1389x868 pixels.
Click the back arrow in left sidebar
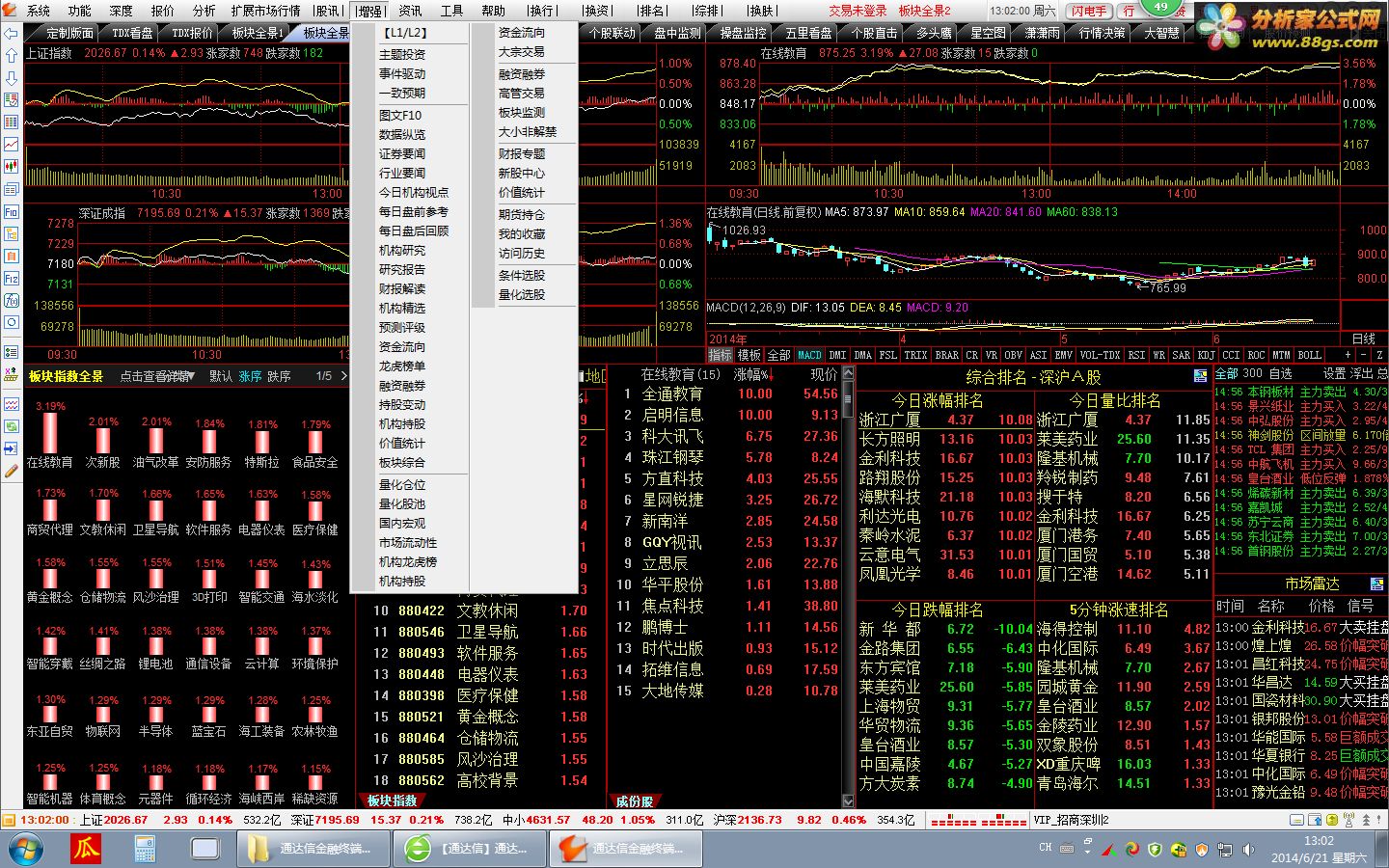tap(12, 34)
